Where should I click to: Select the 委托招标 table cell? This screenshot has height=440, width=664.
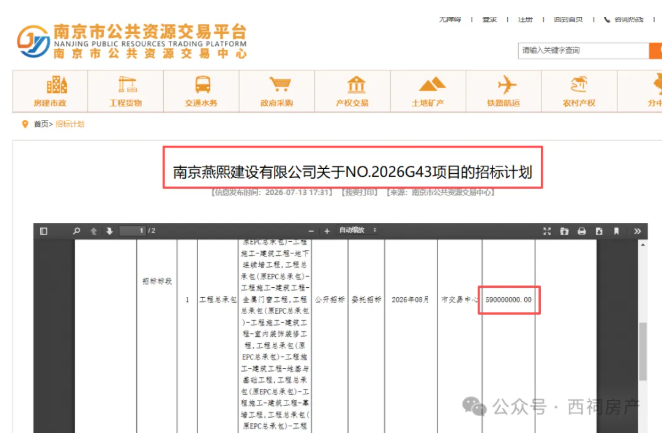tap(367, 300)
